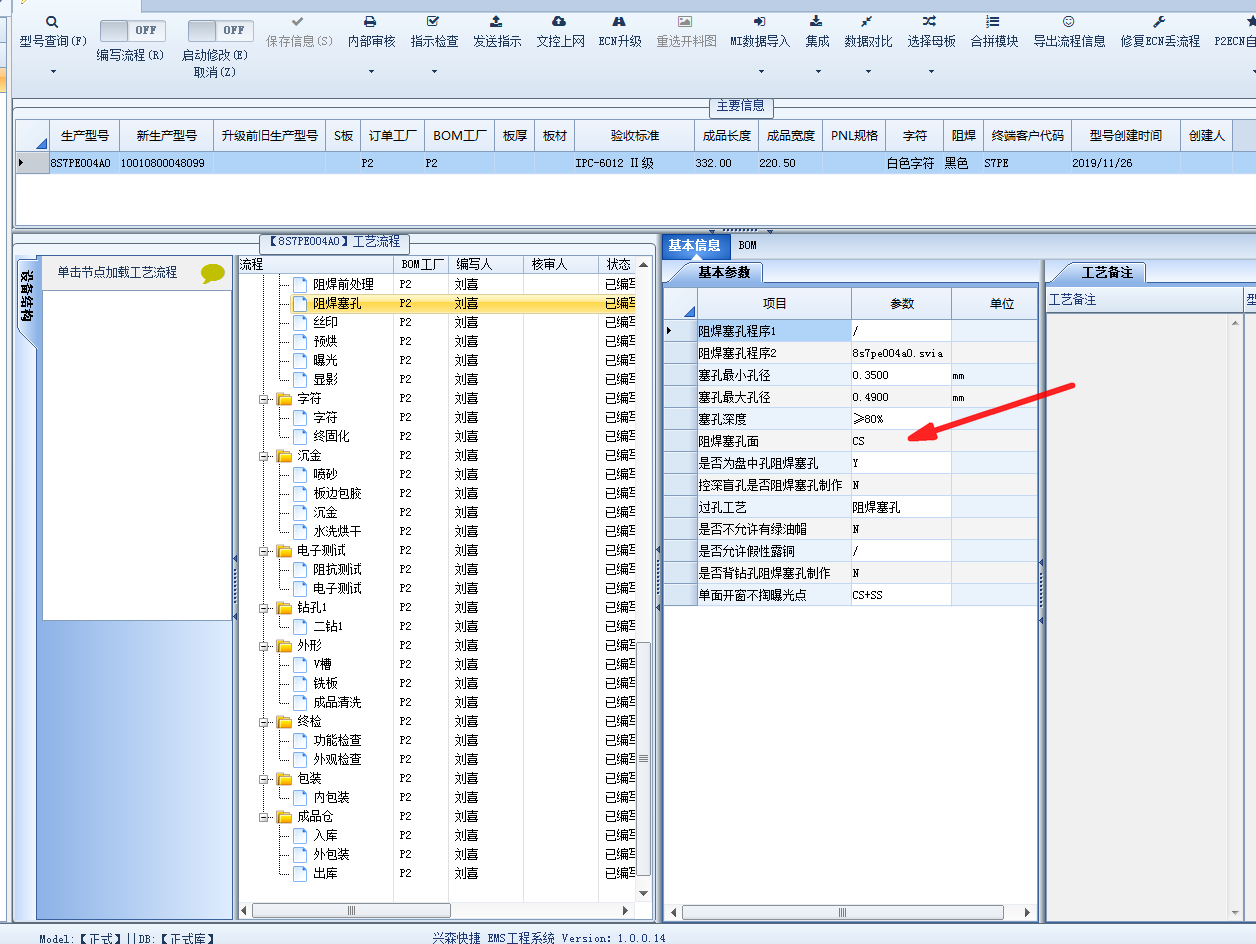Viewport: 1256px width, 944px height.
Task: Toggle the 启动修改 OFF switch
Action: (x=220, y=31)
